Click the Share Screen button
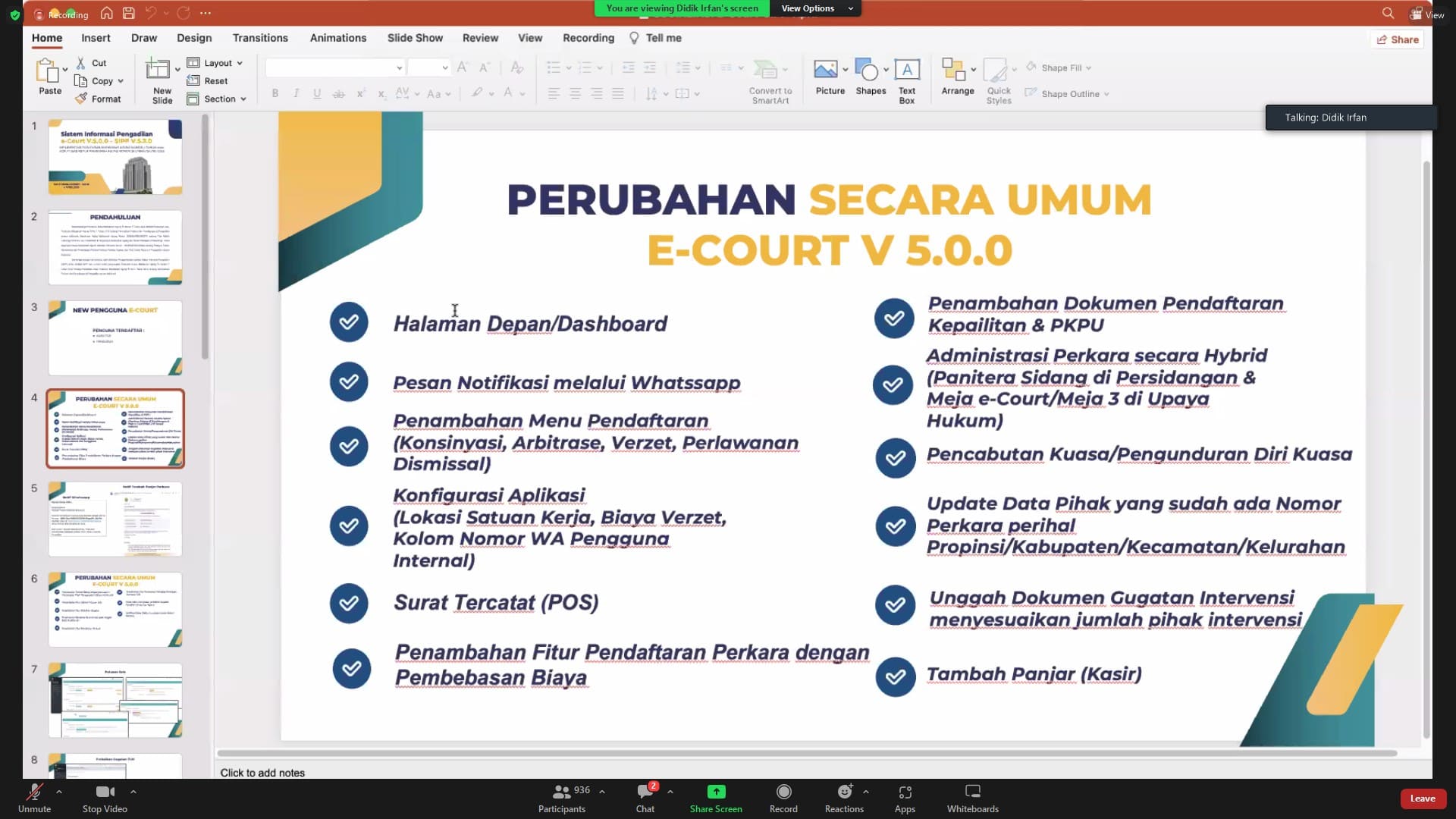 (x=716, y=799)
